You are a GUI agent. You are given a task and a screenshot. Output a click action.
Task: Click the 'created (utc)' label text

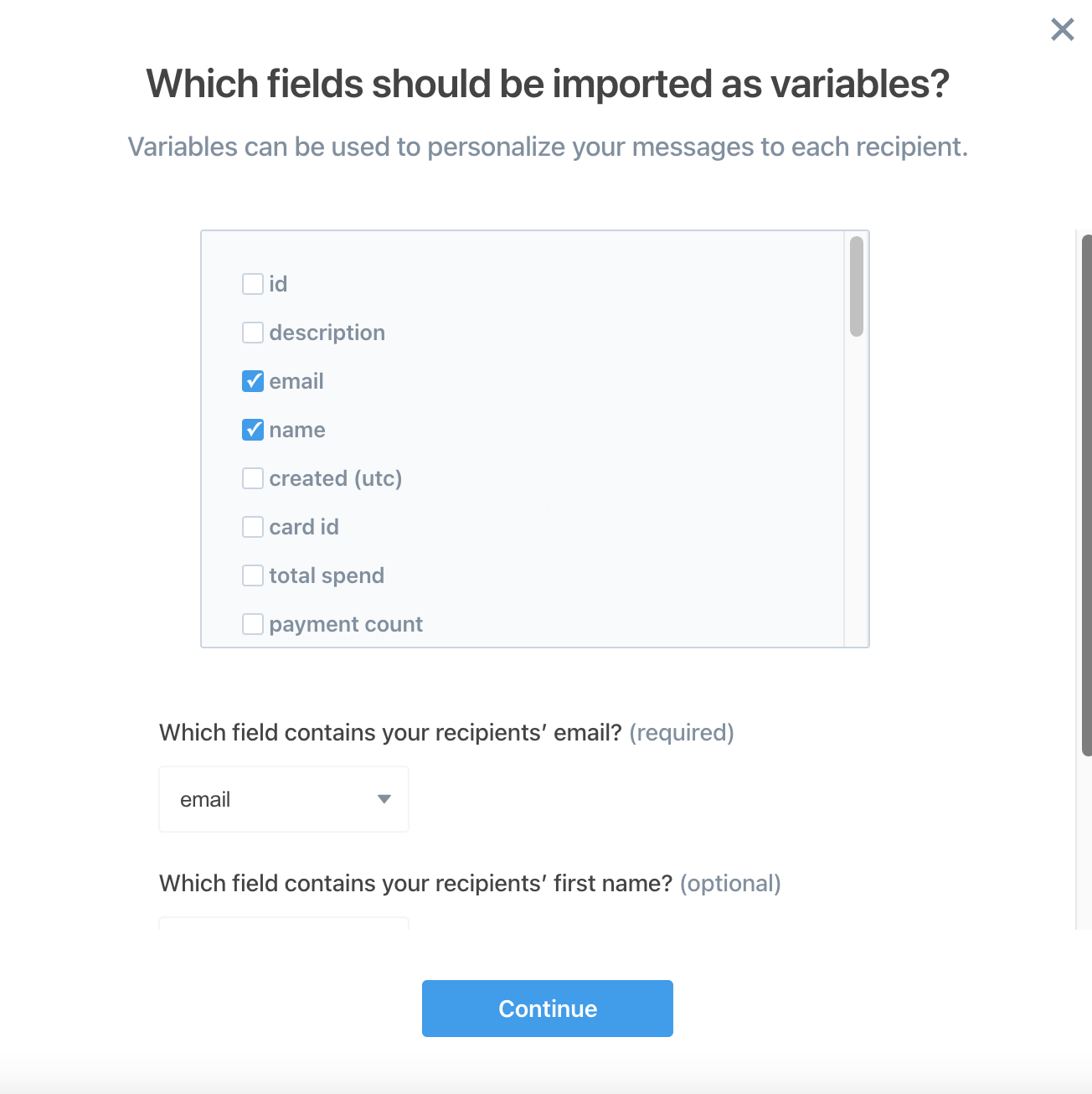pyautogui.click(x=335, y=478)
